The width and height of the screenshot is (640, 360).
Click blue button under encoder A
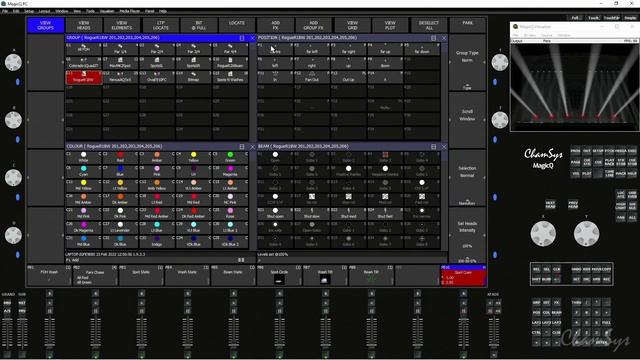click(18, 82)
